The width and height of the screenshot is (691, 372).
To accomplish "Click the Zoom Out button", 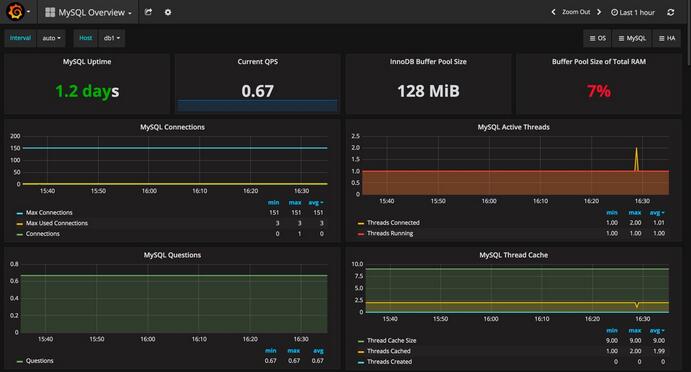I will click(576, 12).
